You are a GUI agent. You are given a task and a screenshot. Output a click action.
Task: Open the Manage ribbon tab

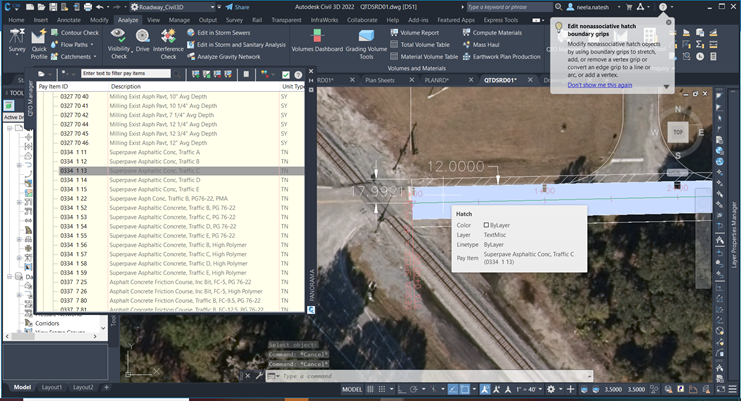pos(179,20)
